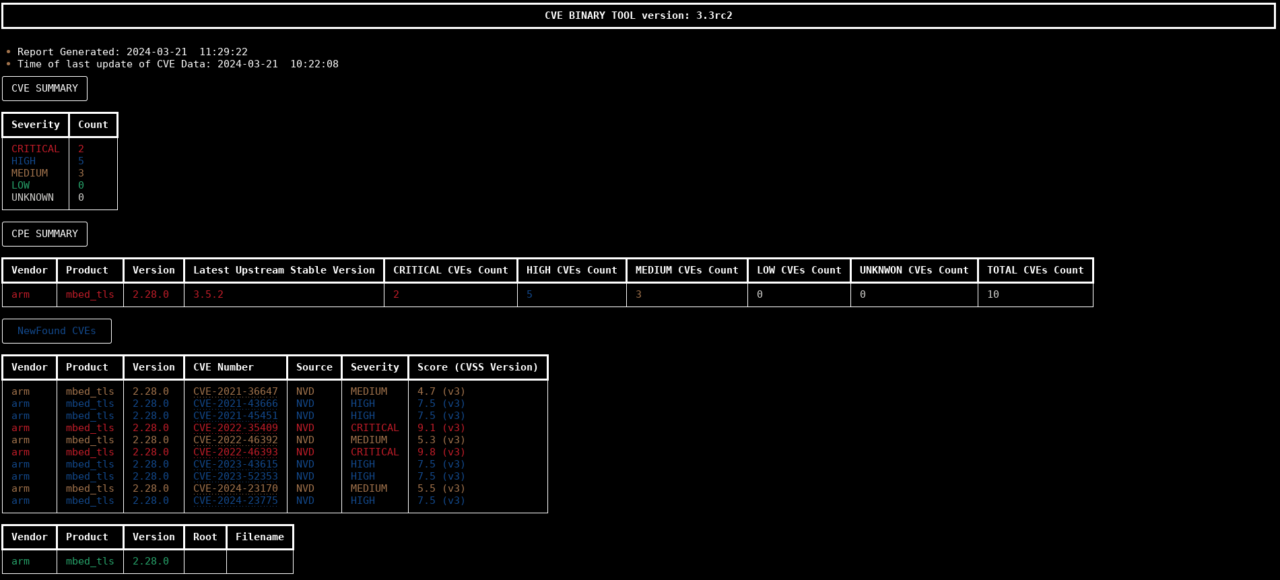Select the CRITICAL severity row
This screenshot has height=580, width=1280.
click(35, 148)
